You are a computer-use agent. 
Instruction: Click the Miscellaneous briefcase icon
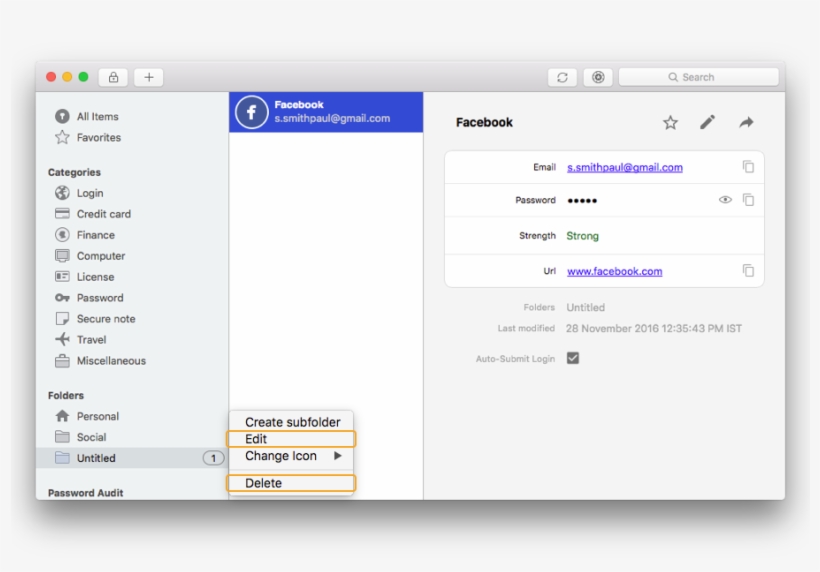tap(62, 360)
